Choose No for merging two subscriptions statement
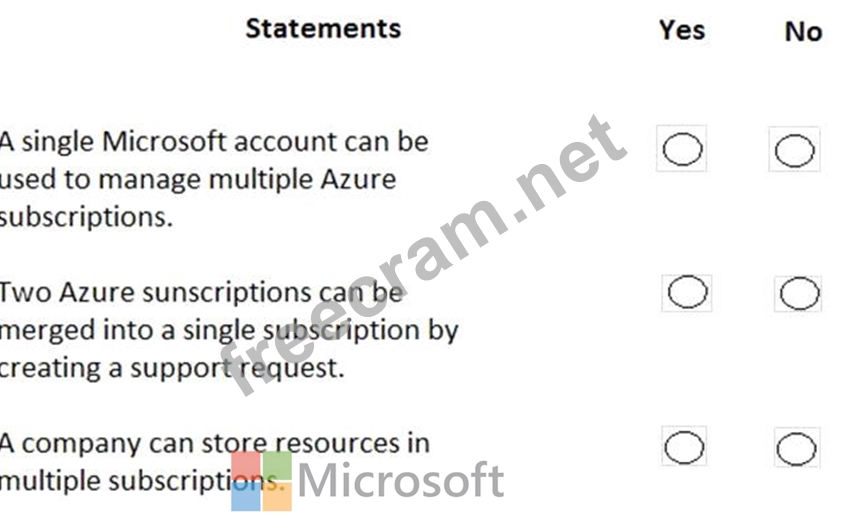This screenshot has height=517, width=847. [797, 294]
